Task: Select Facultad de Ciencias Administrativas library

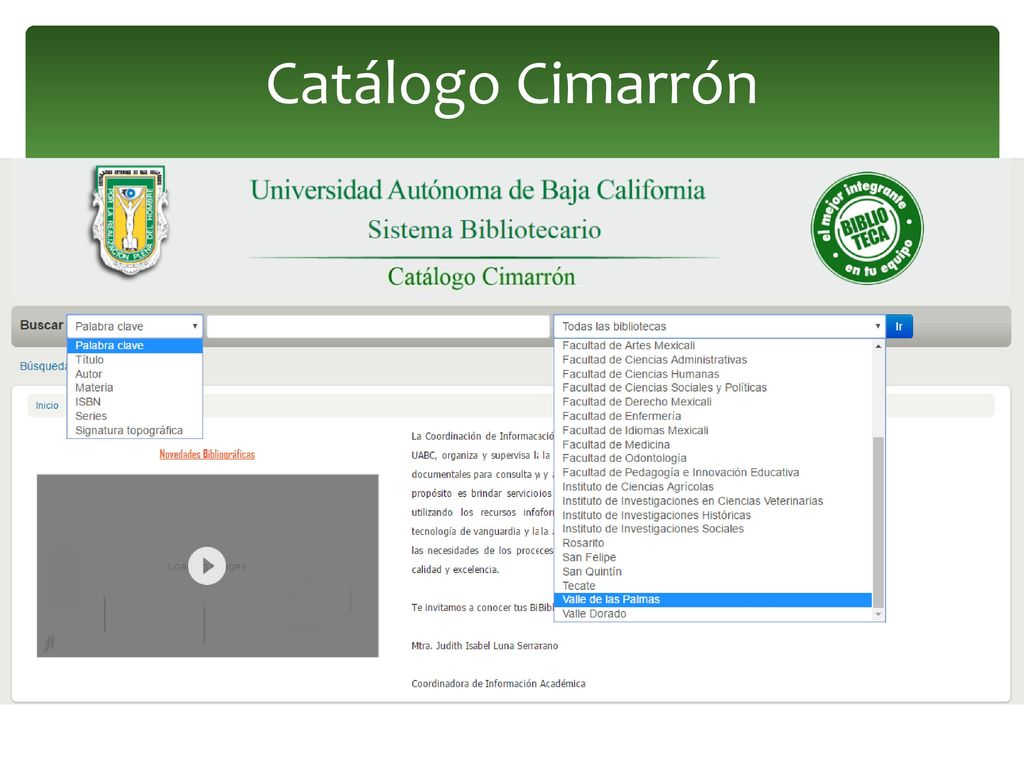Action: 713,360
